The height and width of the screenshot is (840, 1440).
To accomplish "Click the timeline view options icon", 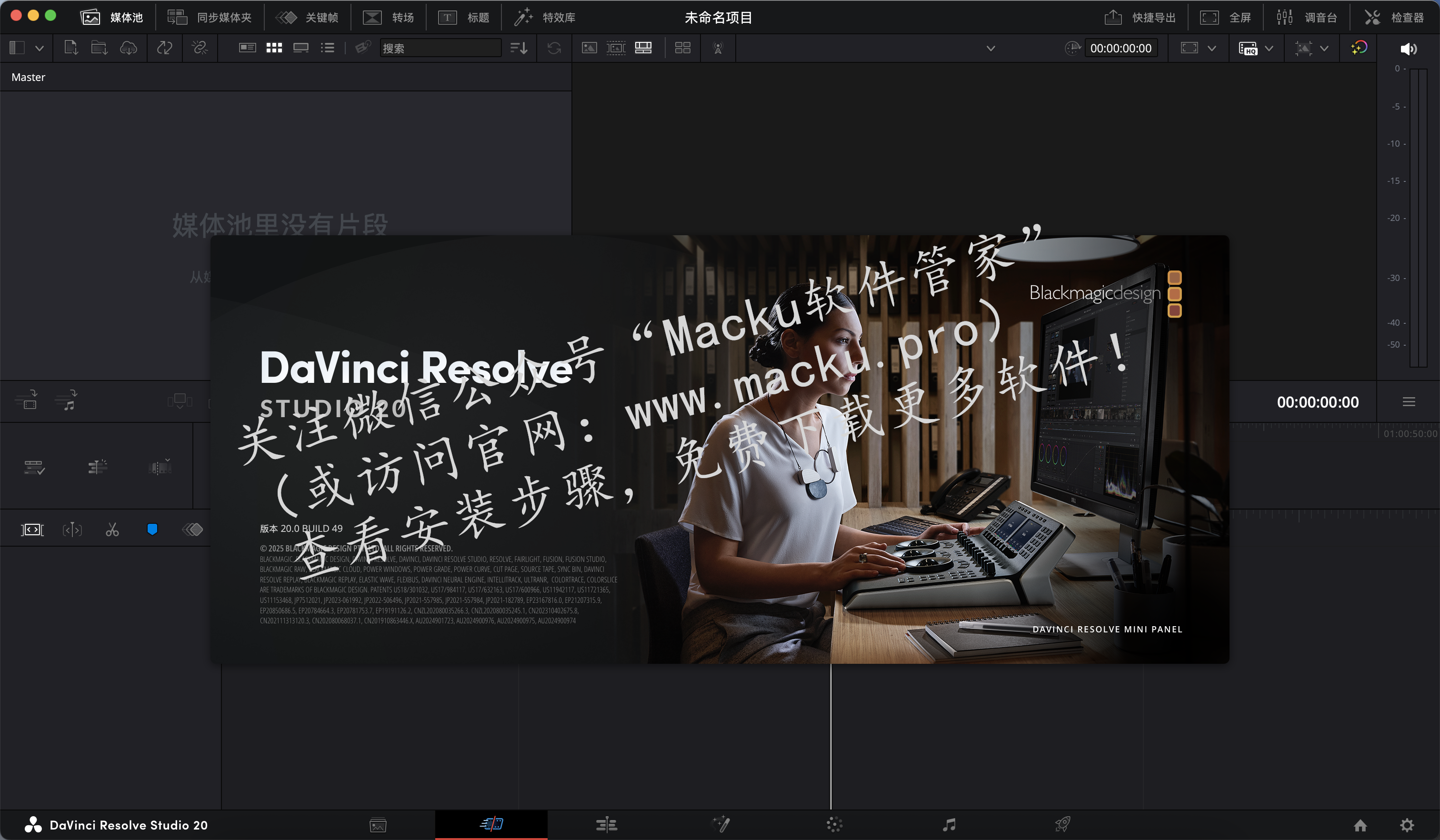I will [34, 467].
